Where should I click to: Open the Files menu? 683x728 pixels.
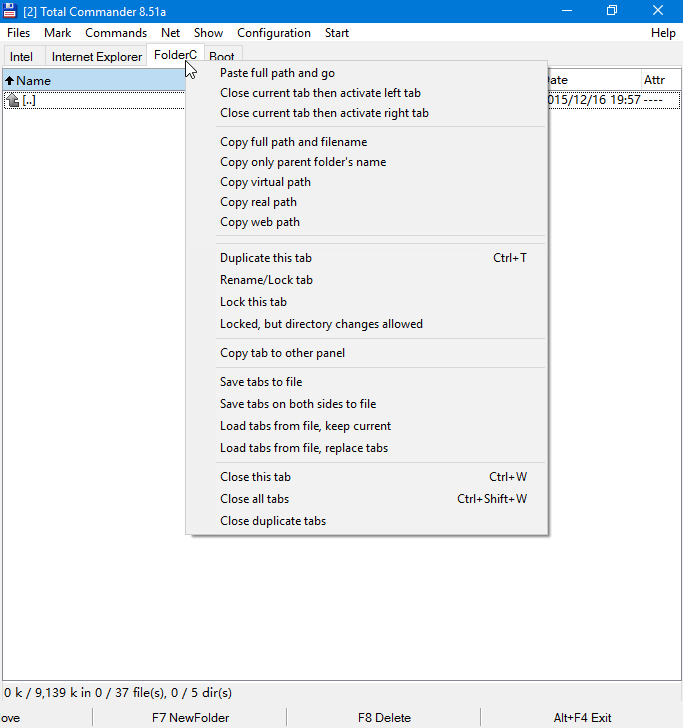pyautogui.click(x=19, y=33)
